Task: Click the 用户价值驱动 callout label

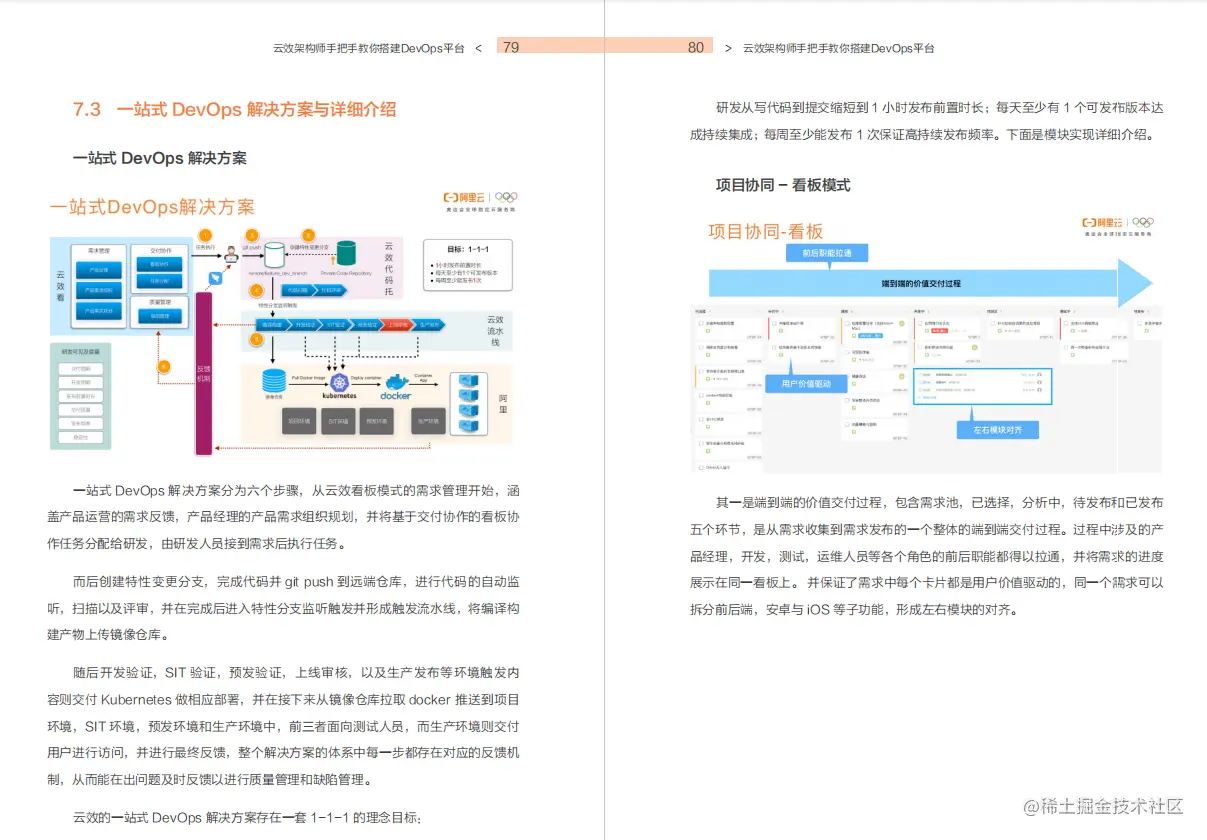Action: 805,382
